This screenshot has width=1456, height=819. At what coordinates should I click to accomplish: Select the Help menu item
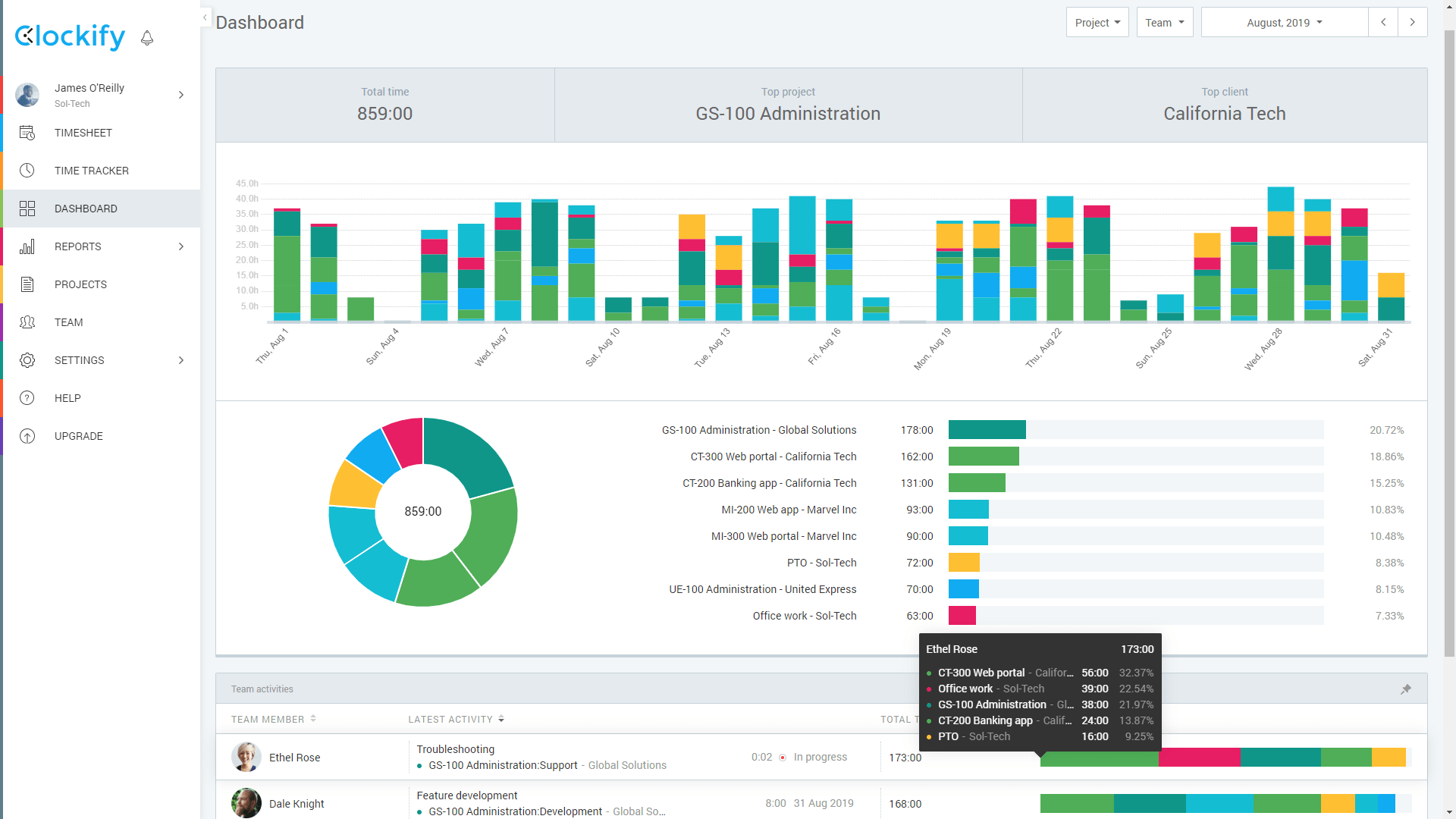pos(67,397)
